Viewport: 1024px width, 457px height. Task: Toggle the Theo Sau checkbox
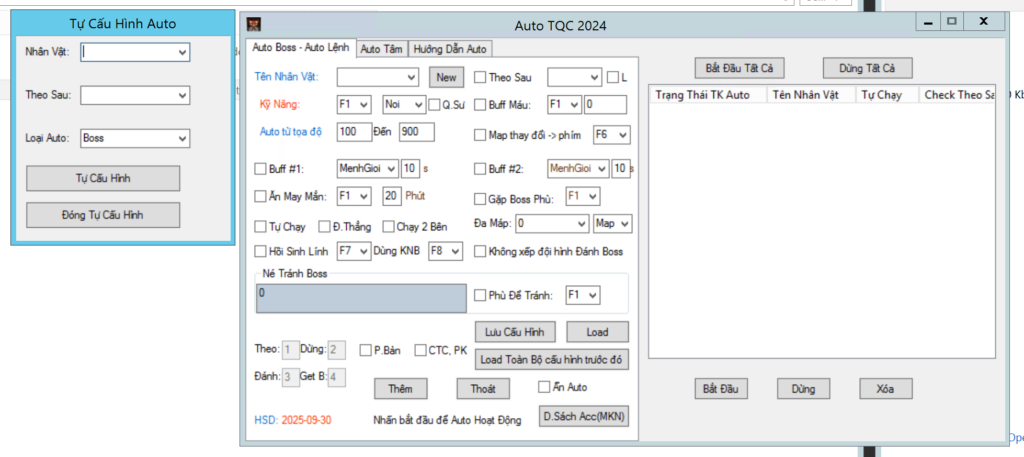(x=480, y=77)
